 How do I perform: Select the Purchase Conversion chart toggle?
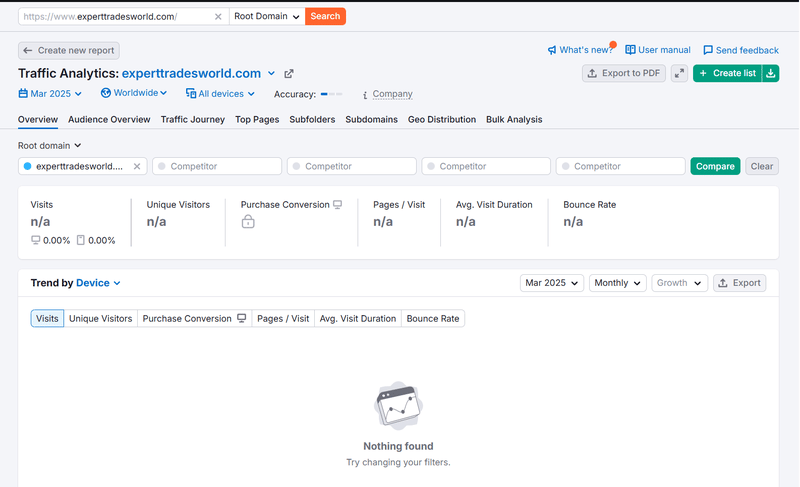[x=194, y=319]
